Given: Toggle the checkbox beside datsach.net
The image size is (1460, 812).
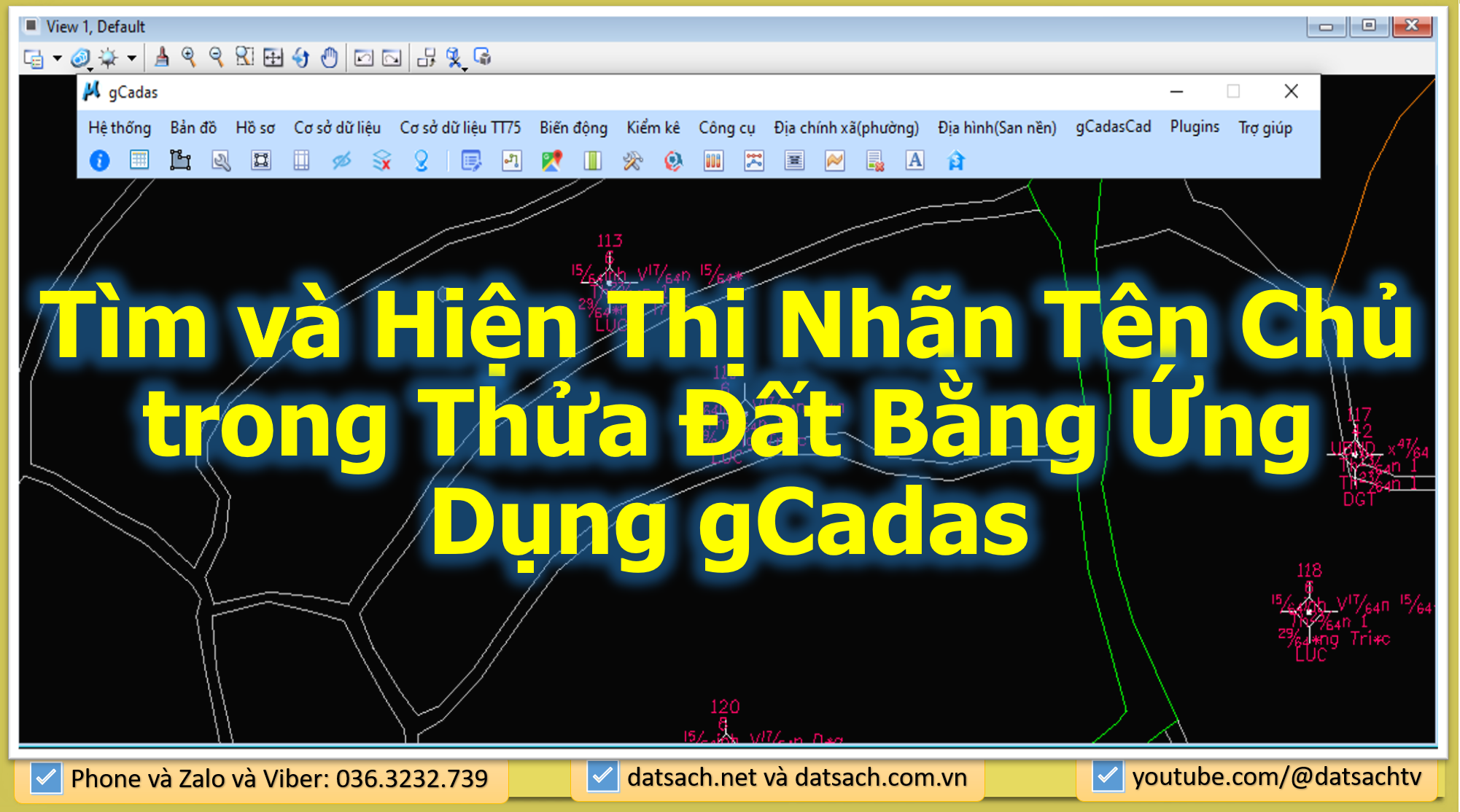Looking at the screenshot, I should (x=600, y=778).
